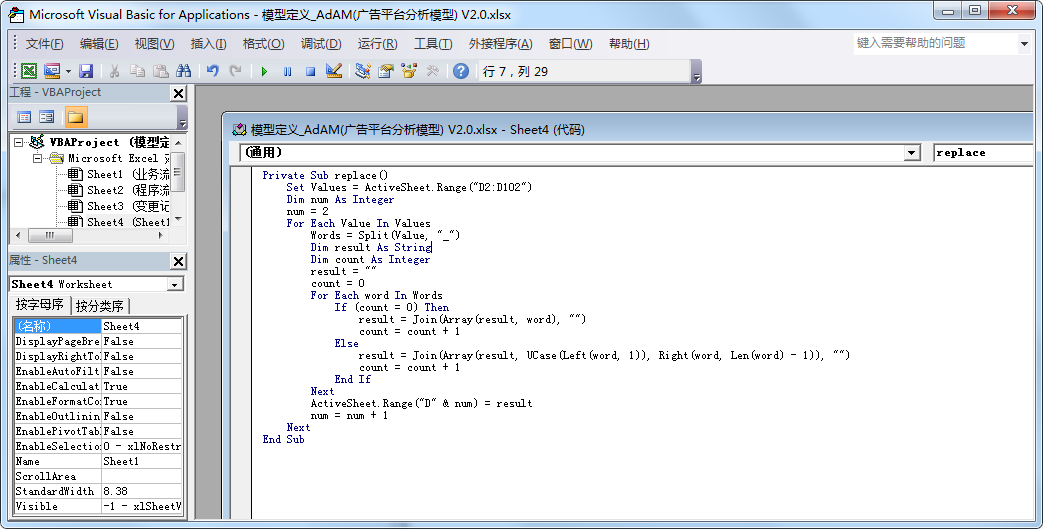
Task: Click the code line 'num = 2'
Action: click(x=307, y=212)
